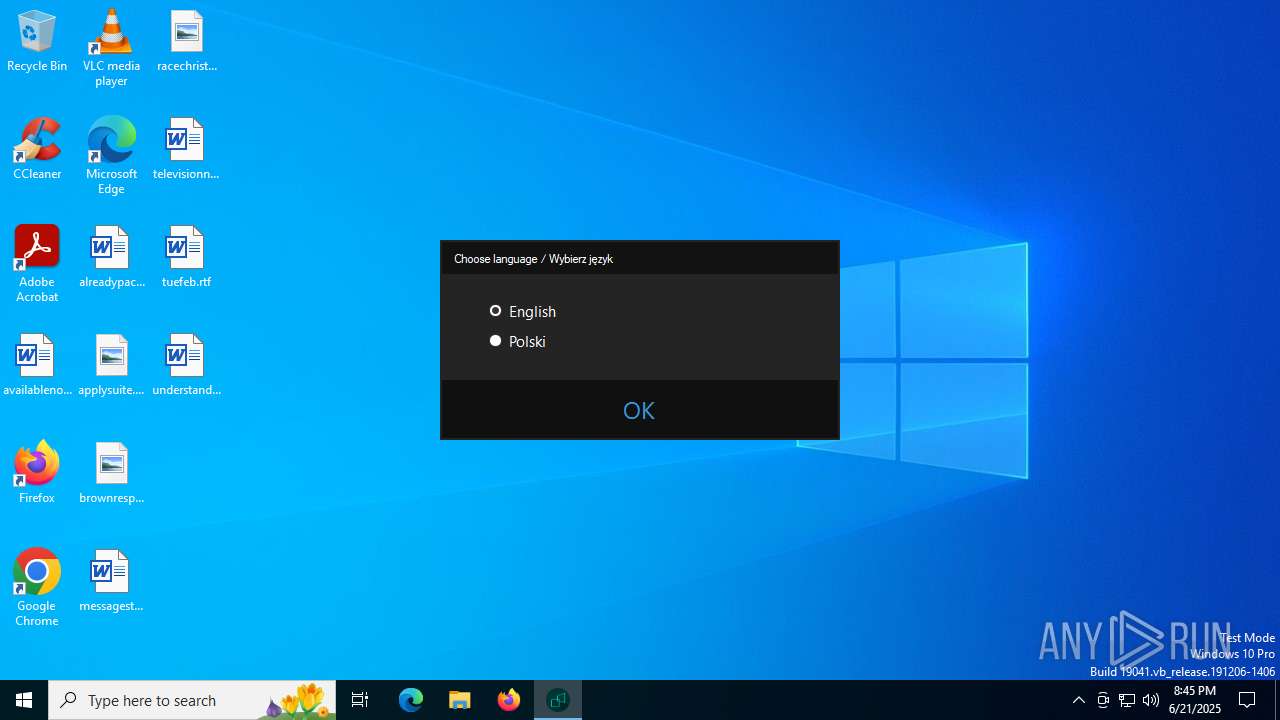
Task: Open the applysuite image file
Action: click(111, 366)
